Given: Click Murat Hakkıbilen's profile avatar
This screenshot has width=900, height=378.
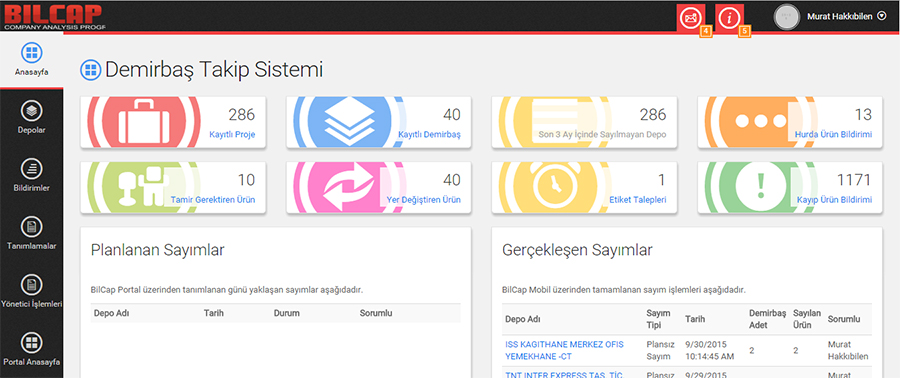Looking at the screenshot, I should point(786,17).
